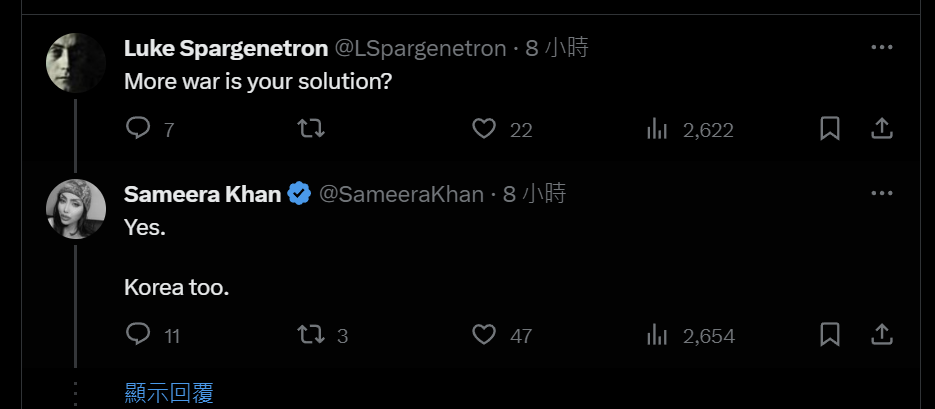Expand hidden replies with 顯示回覆
Viewport: 935px width, 409px height.
tap(169, 393)
